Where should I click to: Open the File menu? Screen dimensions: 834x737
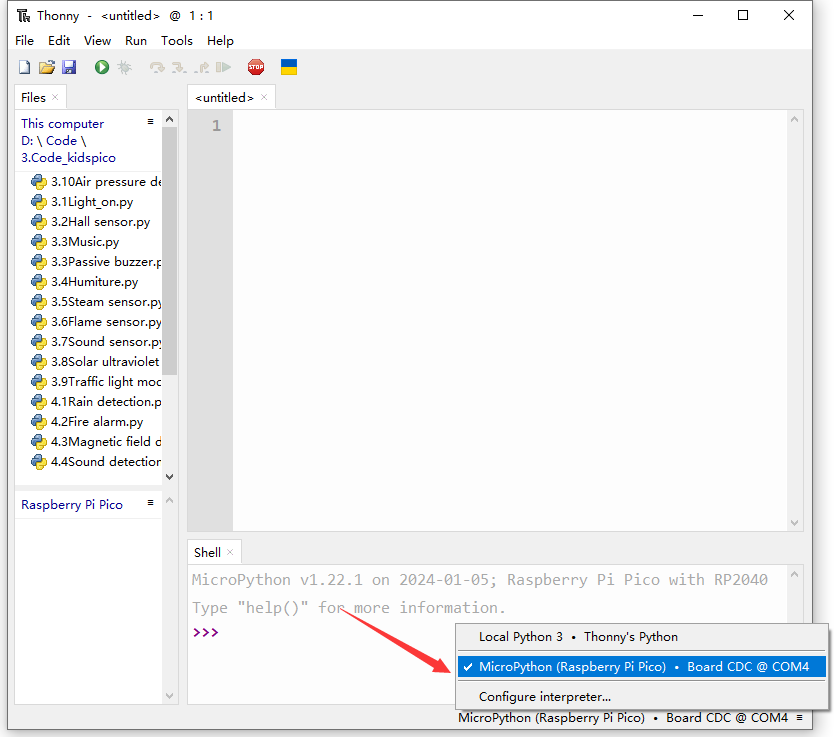[24, 41]
